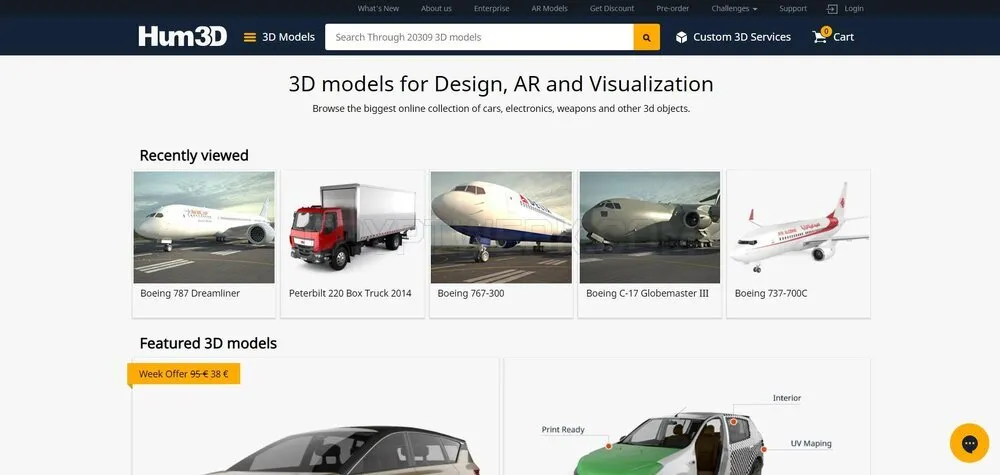1000x475 pixels.
Task: Click the Custom 3D Services cube icon
Action: 681,37
